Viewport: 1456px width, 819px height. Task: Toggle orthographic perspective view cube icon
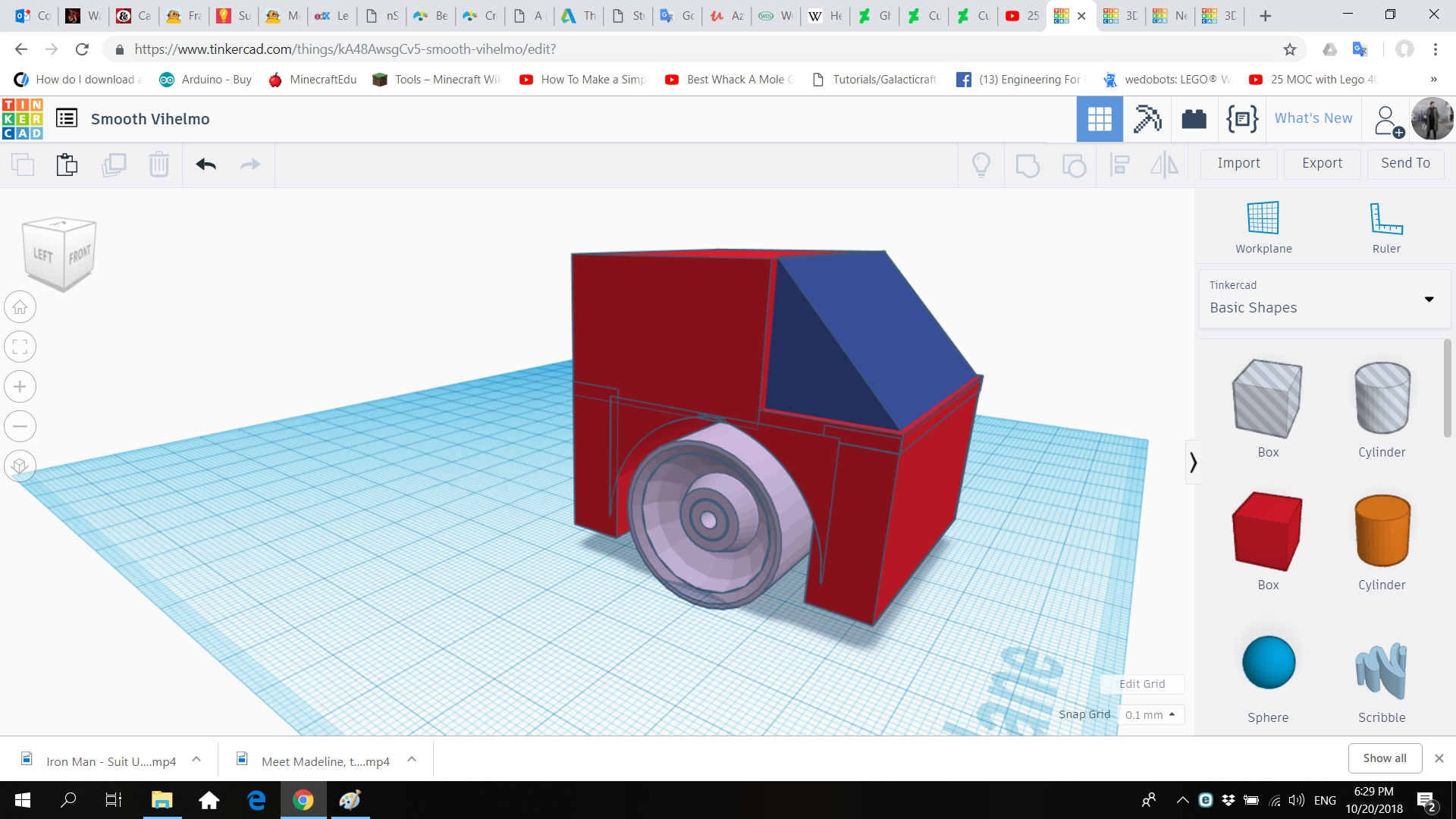(20, 466)
